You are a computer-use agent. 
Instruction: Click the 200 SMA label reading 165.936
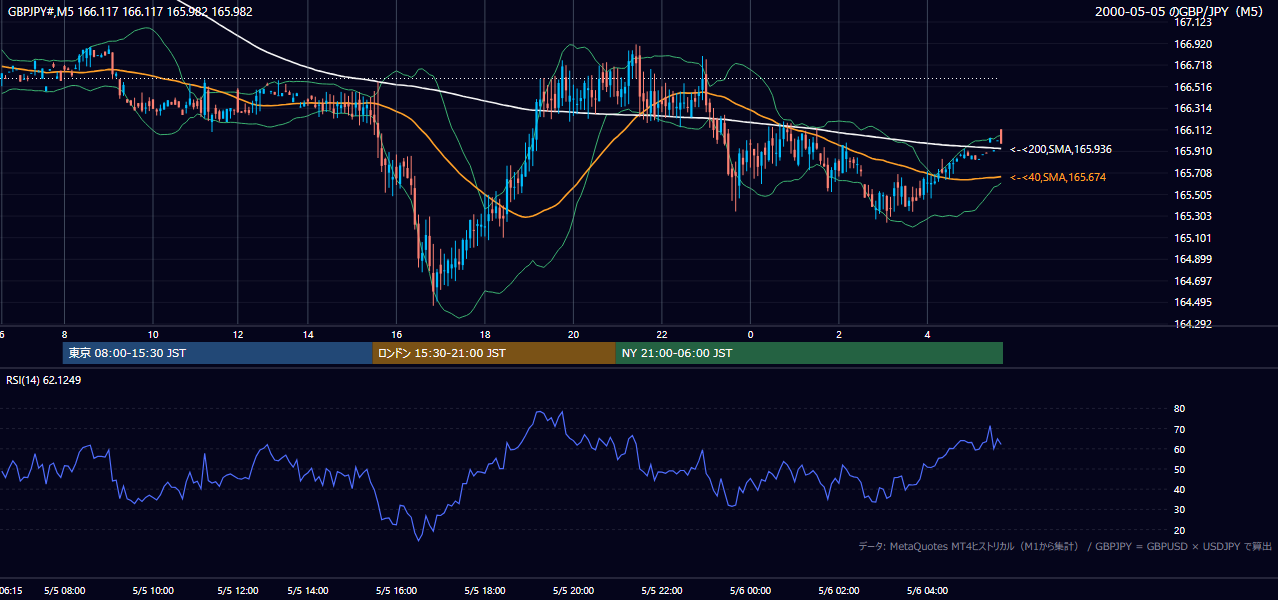click(x=1061, y=149)
